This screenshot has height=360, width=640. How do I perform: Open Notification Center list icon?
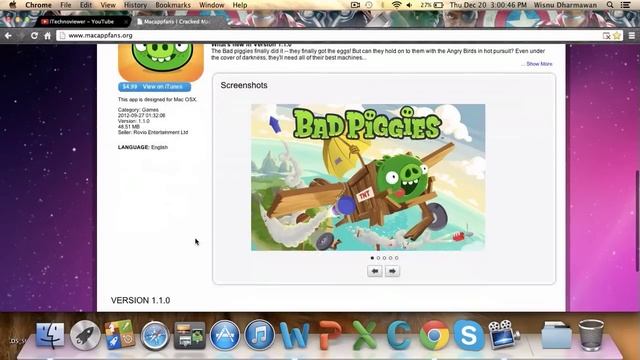[625, 5]
